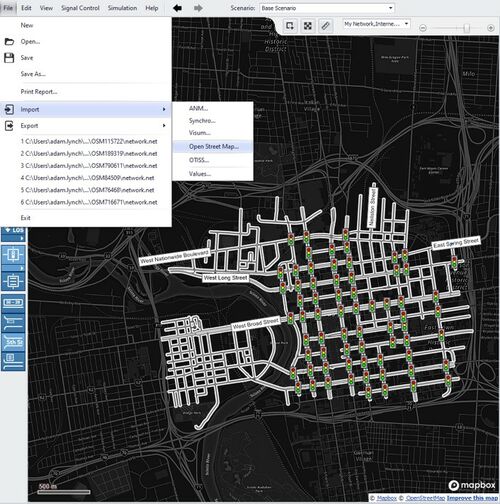Click the zoom level slider handle
This screenshot has width=500, height=504.
[x=467, y=28]
